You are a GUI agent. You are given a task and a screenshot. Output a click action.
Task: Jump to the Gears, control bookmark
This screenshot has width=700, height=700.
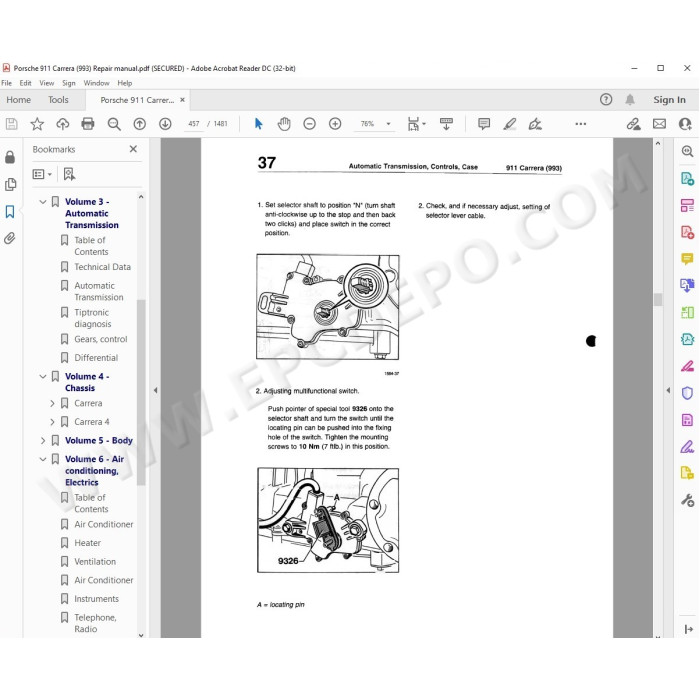[x=100, y=339]
